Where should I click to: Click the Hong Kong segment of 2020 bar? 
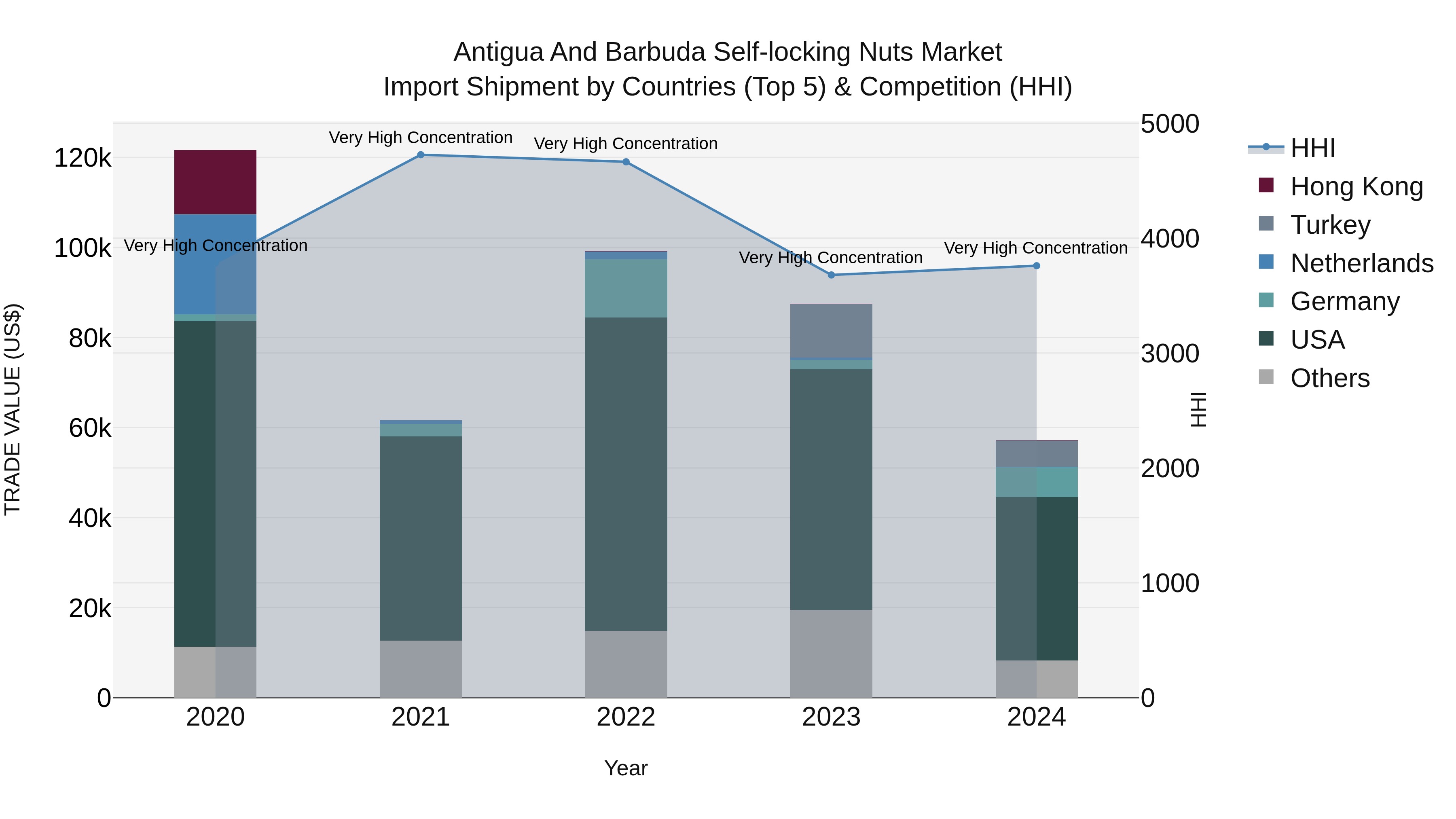tap(215, 182)
